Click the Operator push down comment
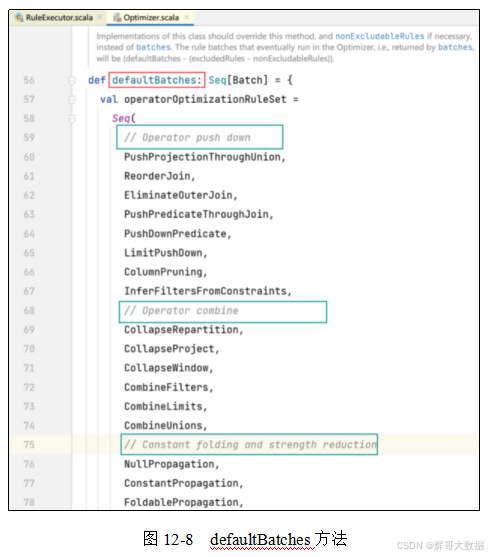Image resolution: width=488 pixels, height=557 pixels. pyautogui.click(x=187, y=137)
